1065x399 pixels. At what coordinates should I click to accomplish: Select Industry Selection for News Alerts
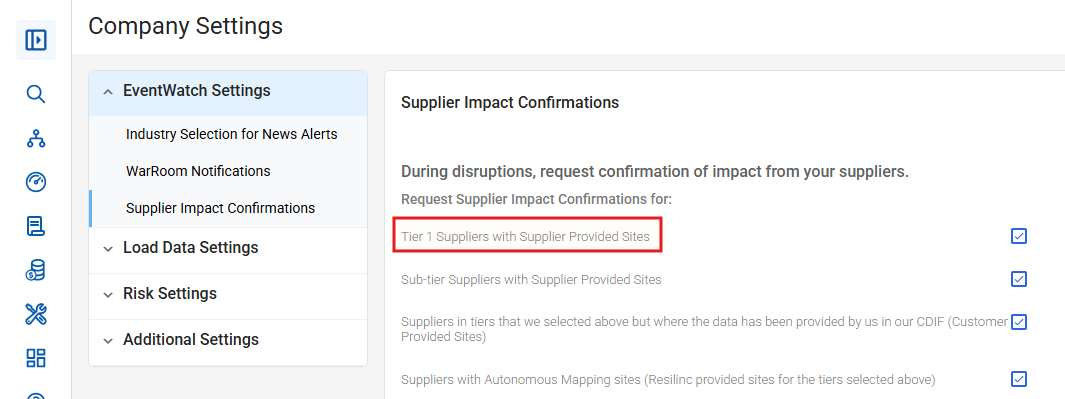point(232,135)
